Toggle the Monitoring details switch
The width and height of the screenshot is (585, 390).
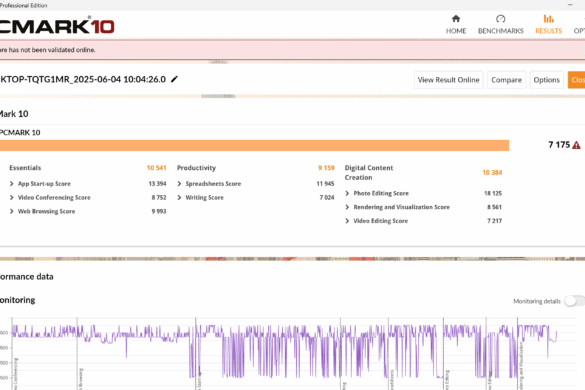point(575,301)
